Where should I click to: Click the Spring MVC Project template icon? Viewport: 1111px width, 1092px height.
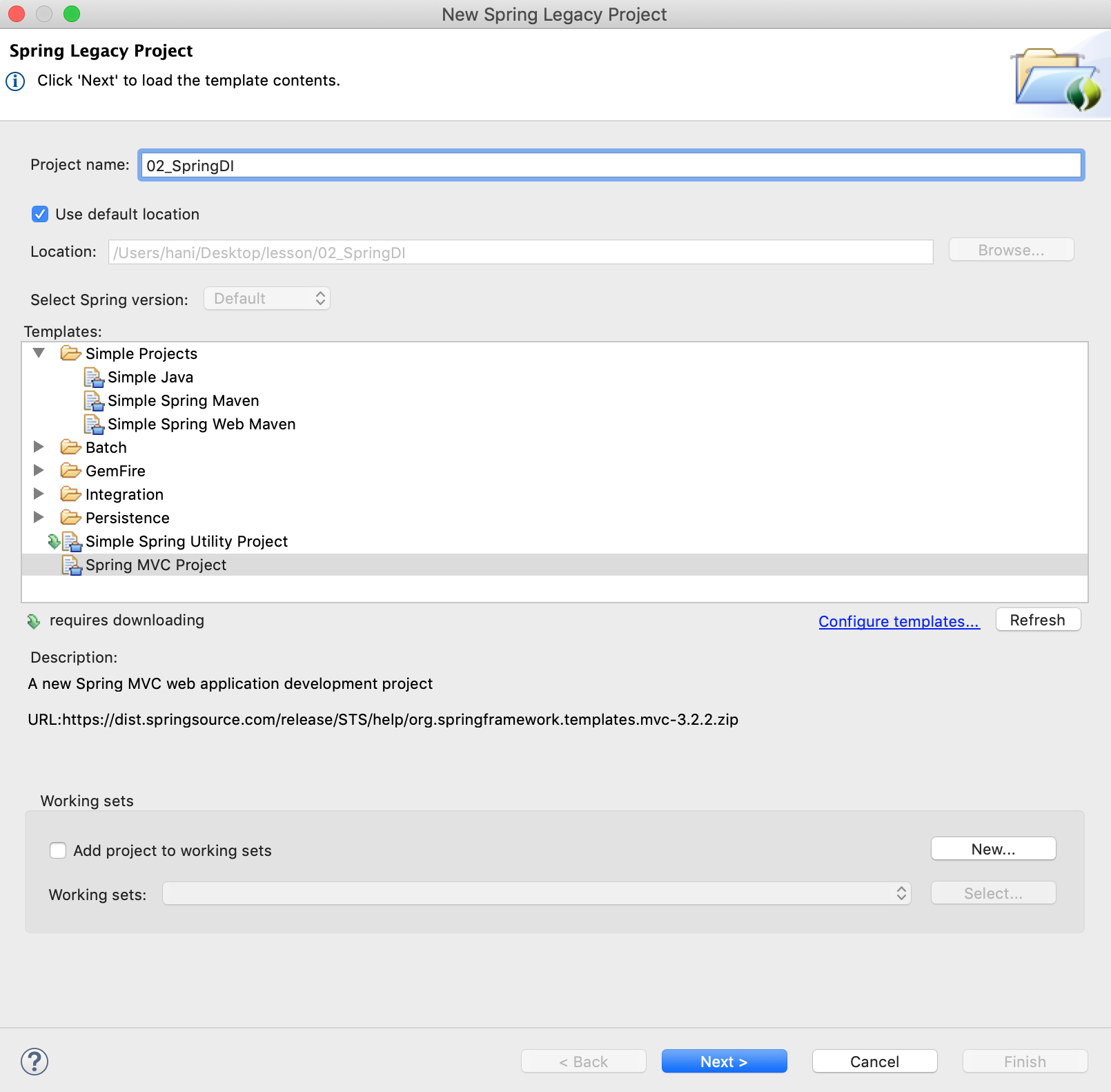(72, 565)
